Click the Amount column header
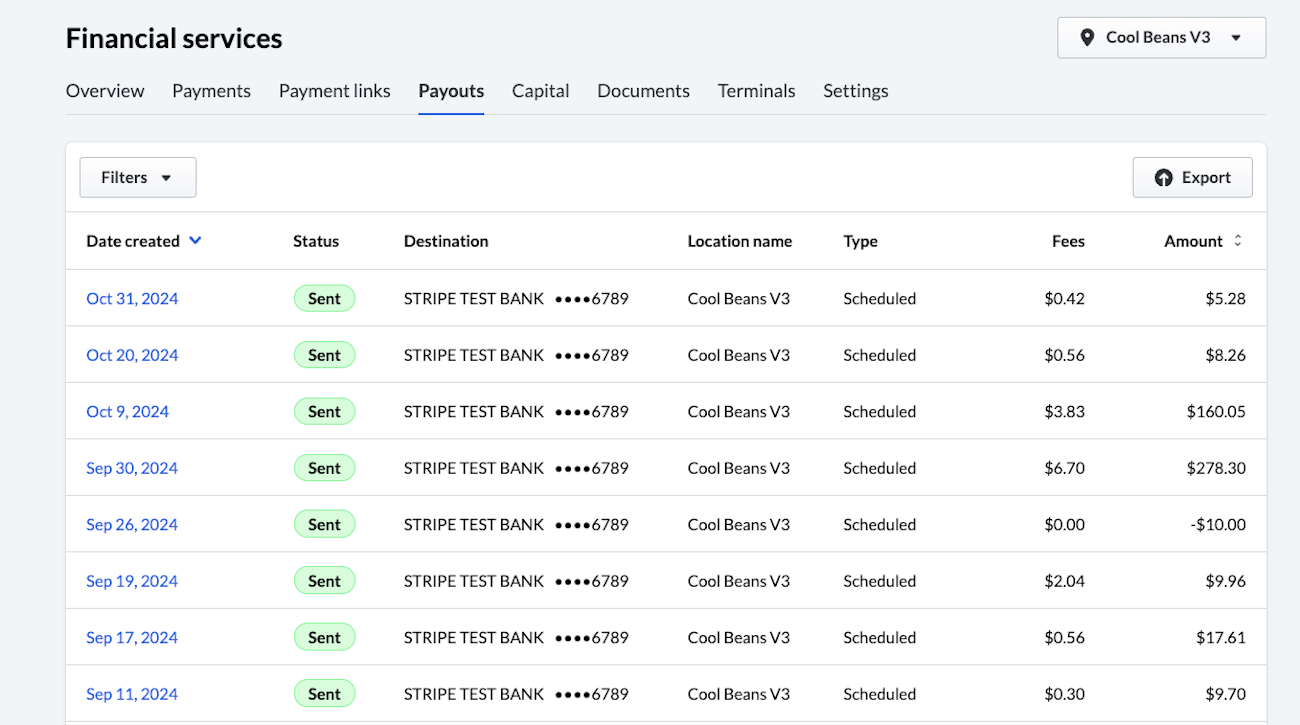 (1194, 240)
